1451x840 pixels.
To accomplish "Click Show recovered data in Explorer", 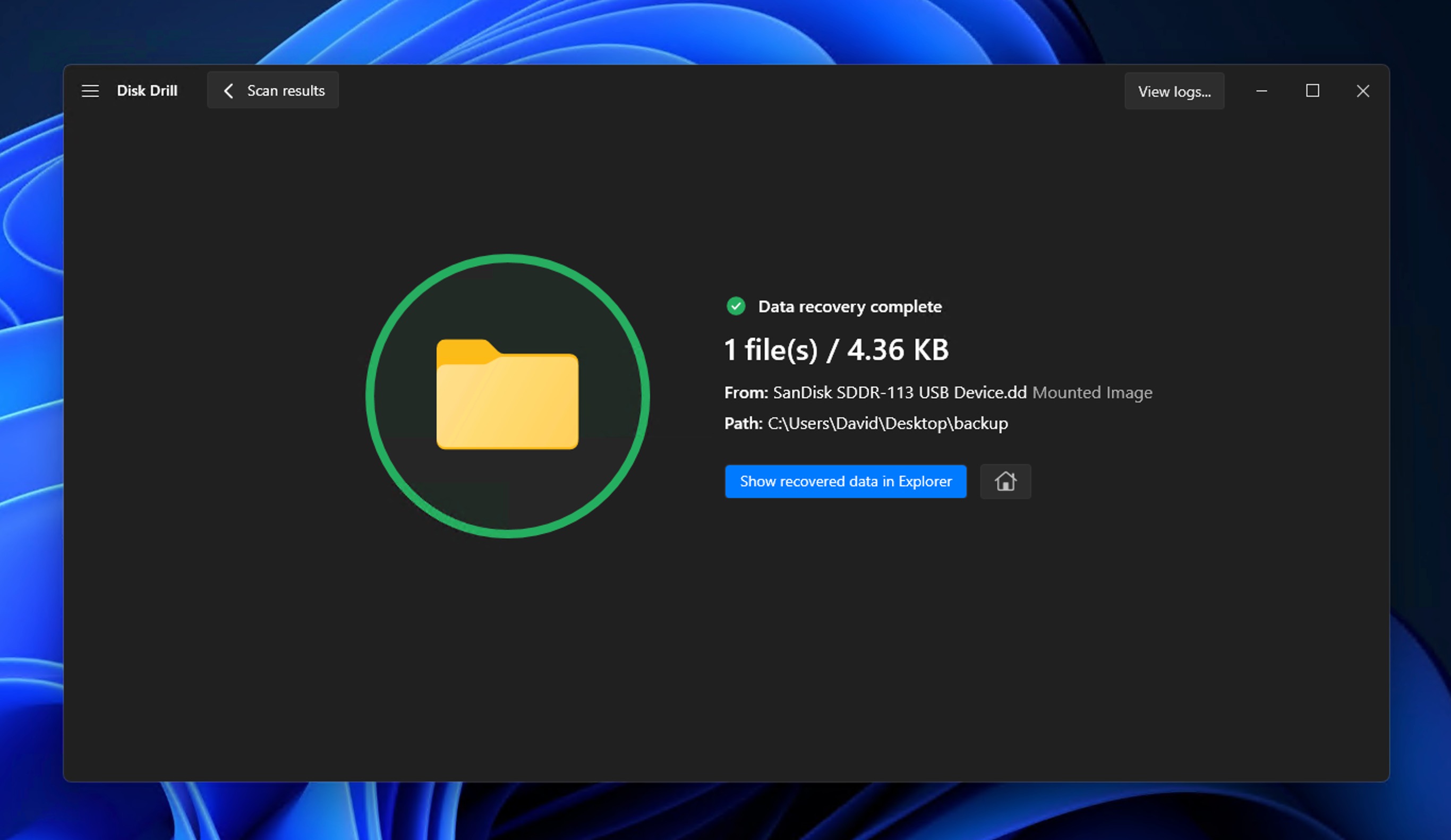I will (x=845, y=481).
